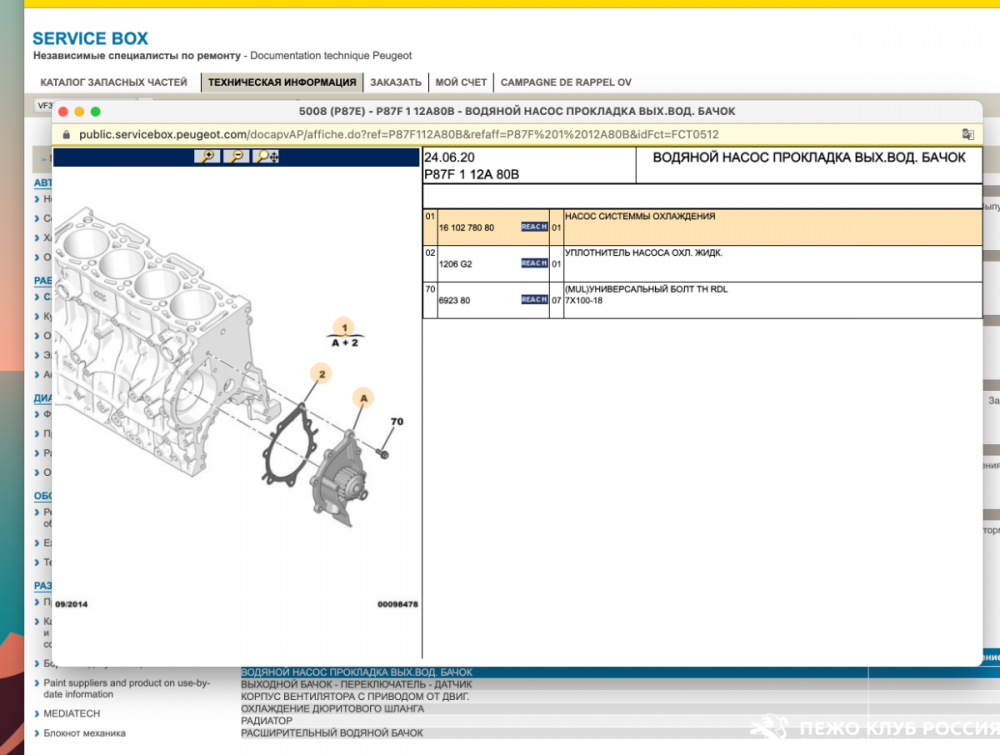
Task: Open the КАТАЛОГ ЗАПАСНЫХ ЧАСТЕЙ tab
Action: tap(113, 82)
